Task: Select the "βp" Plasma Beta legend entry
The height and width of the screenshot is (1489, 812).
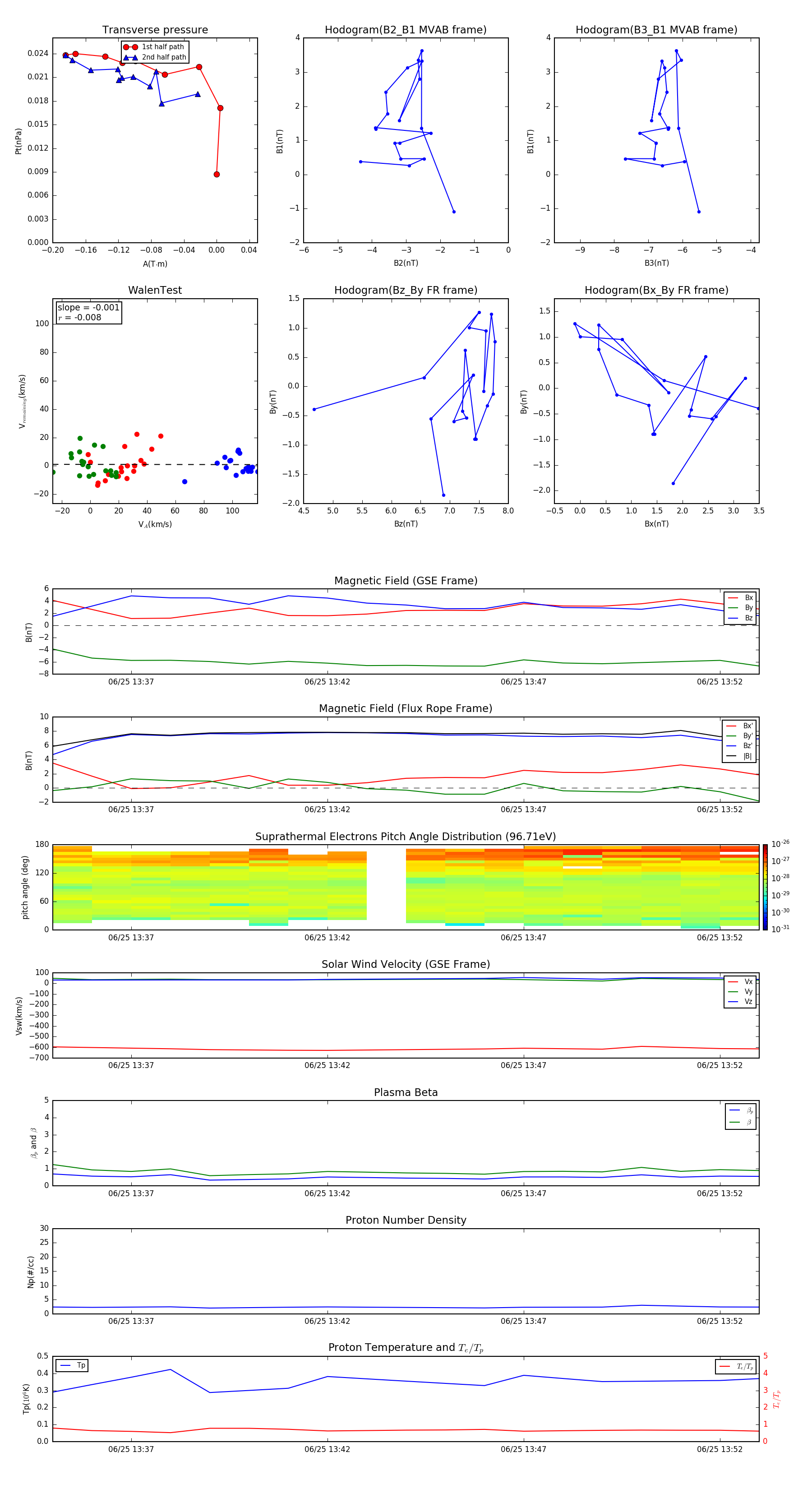Action: pos(742,1110)
